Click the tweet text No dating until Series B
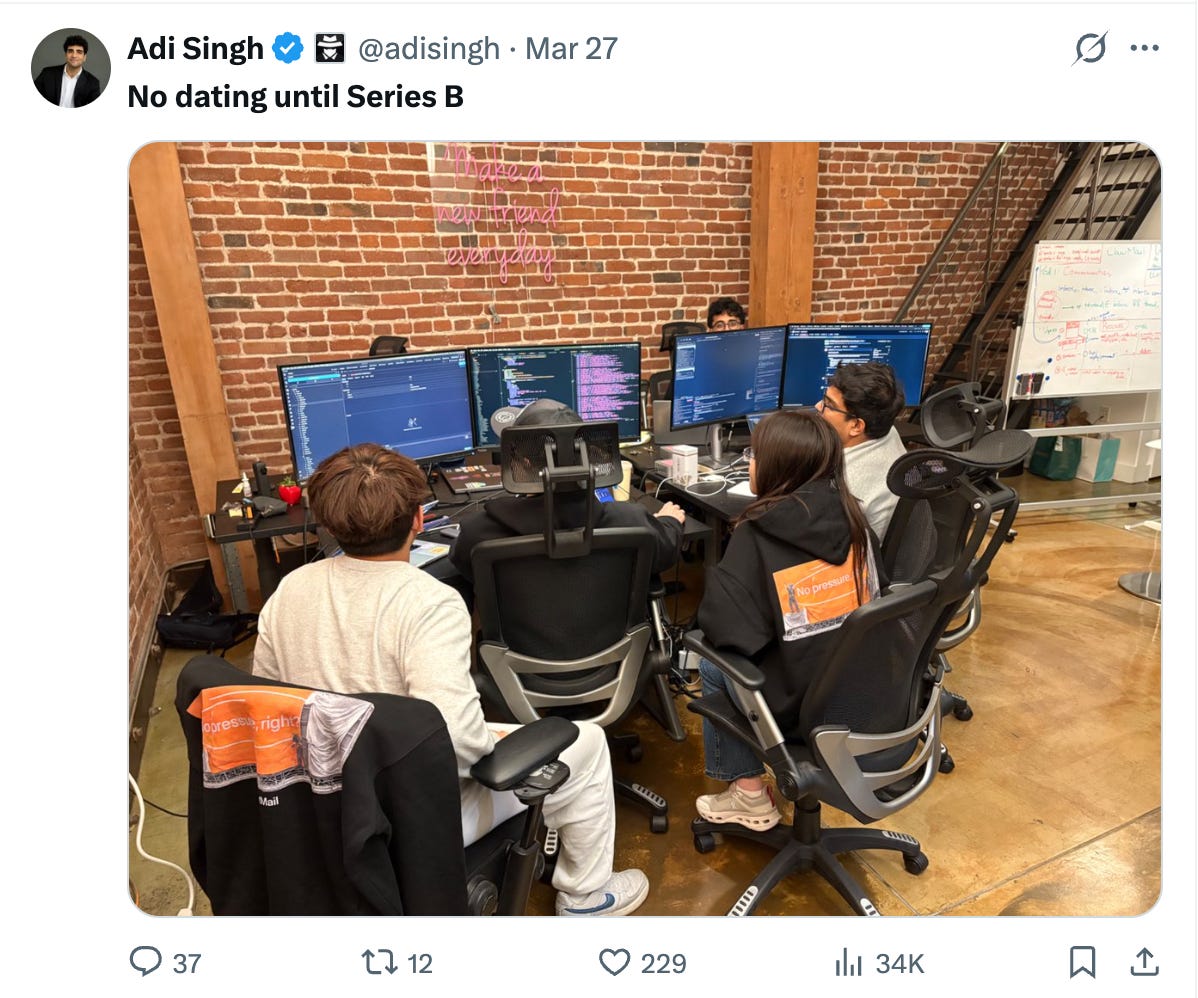Viewport: 1198px width, 998px height. pyautogui.click(x=296, y=97)
